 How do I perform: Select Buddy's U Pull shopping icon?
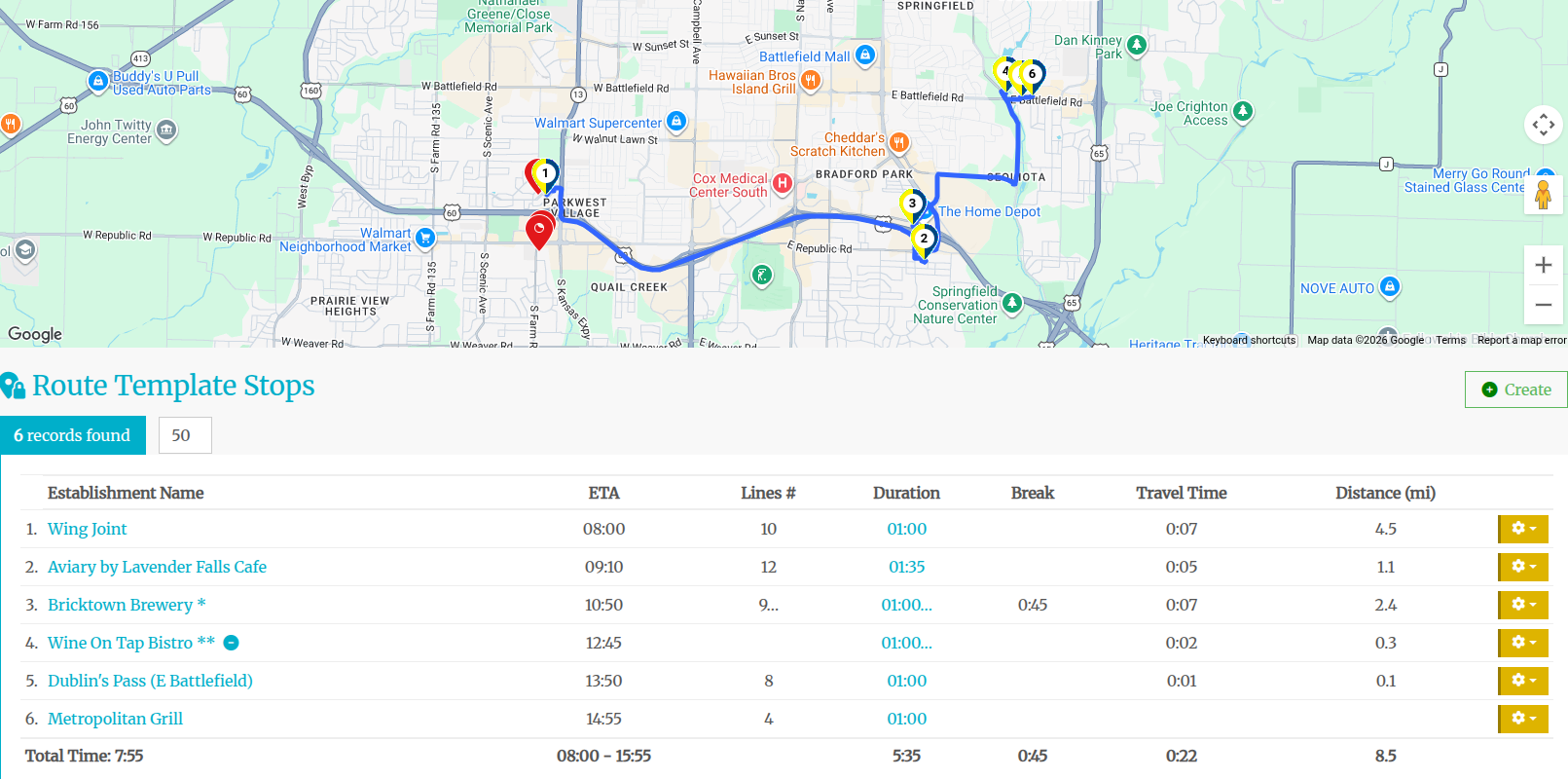(x=97, y=81)
